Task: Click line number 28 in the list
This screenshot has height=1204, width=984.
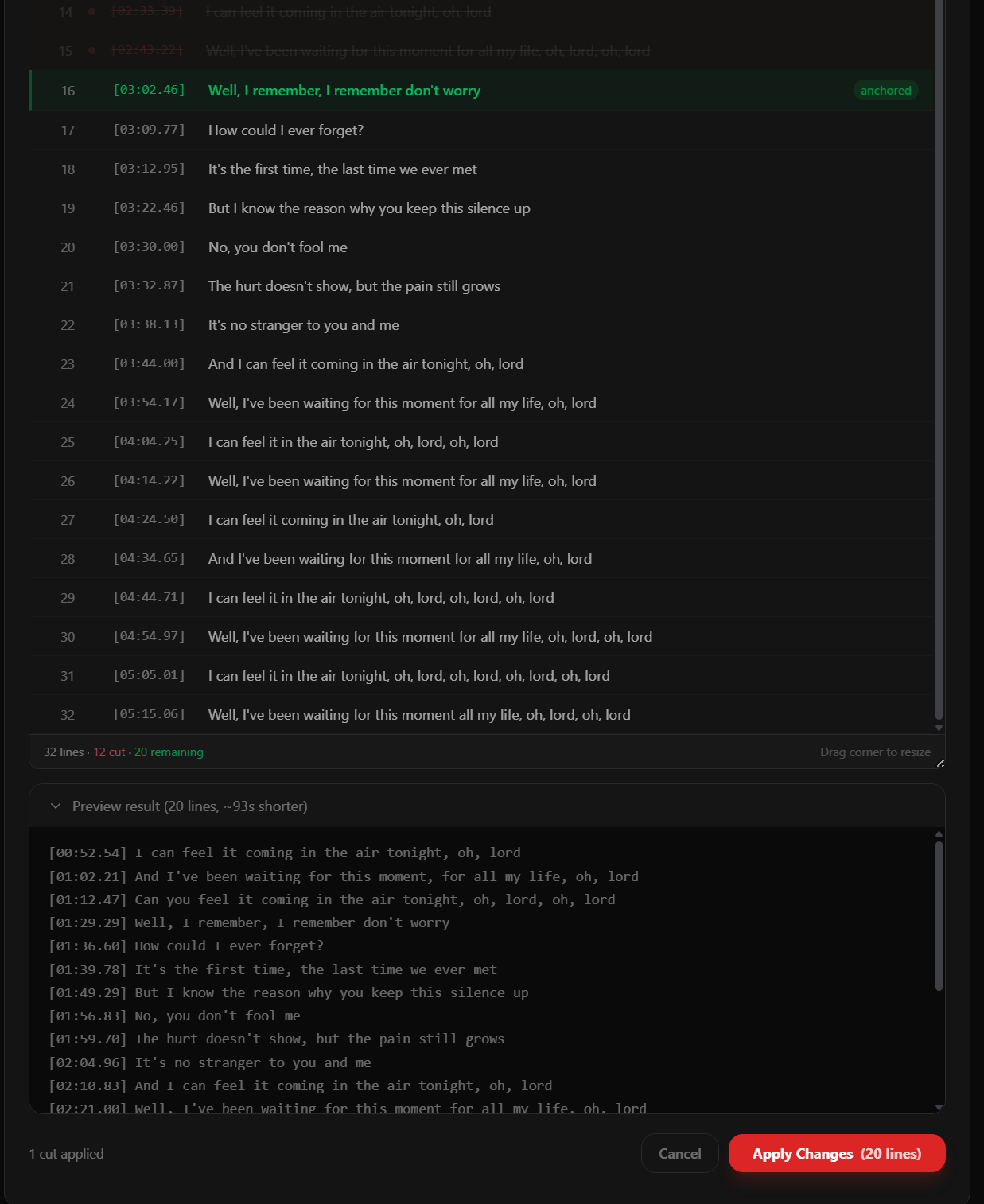Action: (68, 559)
